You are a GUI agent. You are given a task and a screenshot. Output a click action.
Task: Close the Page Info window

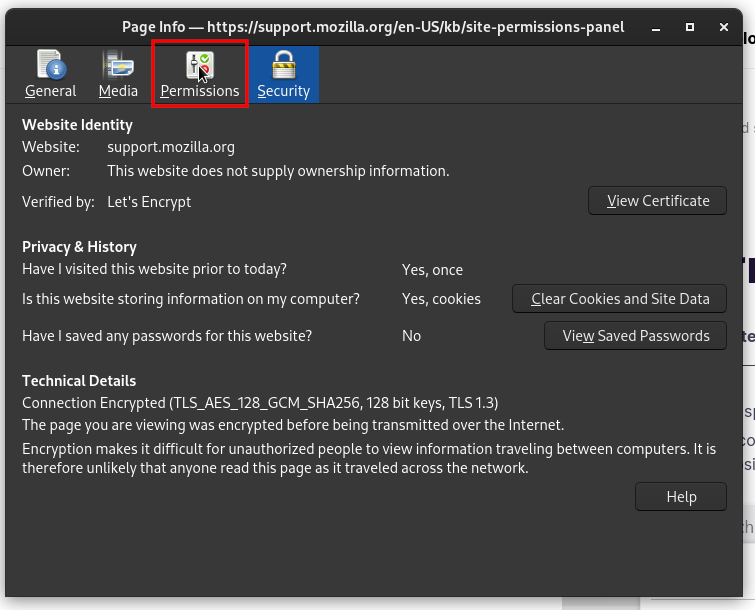click(x=724, y=27)
